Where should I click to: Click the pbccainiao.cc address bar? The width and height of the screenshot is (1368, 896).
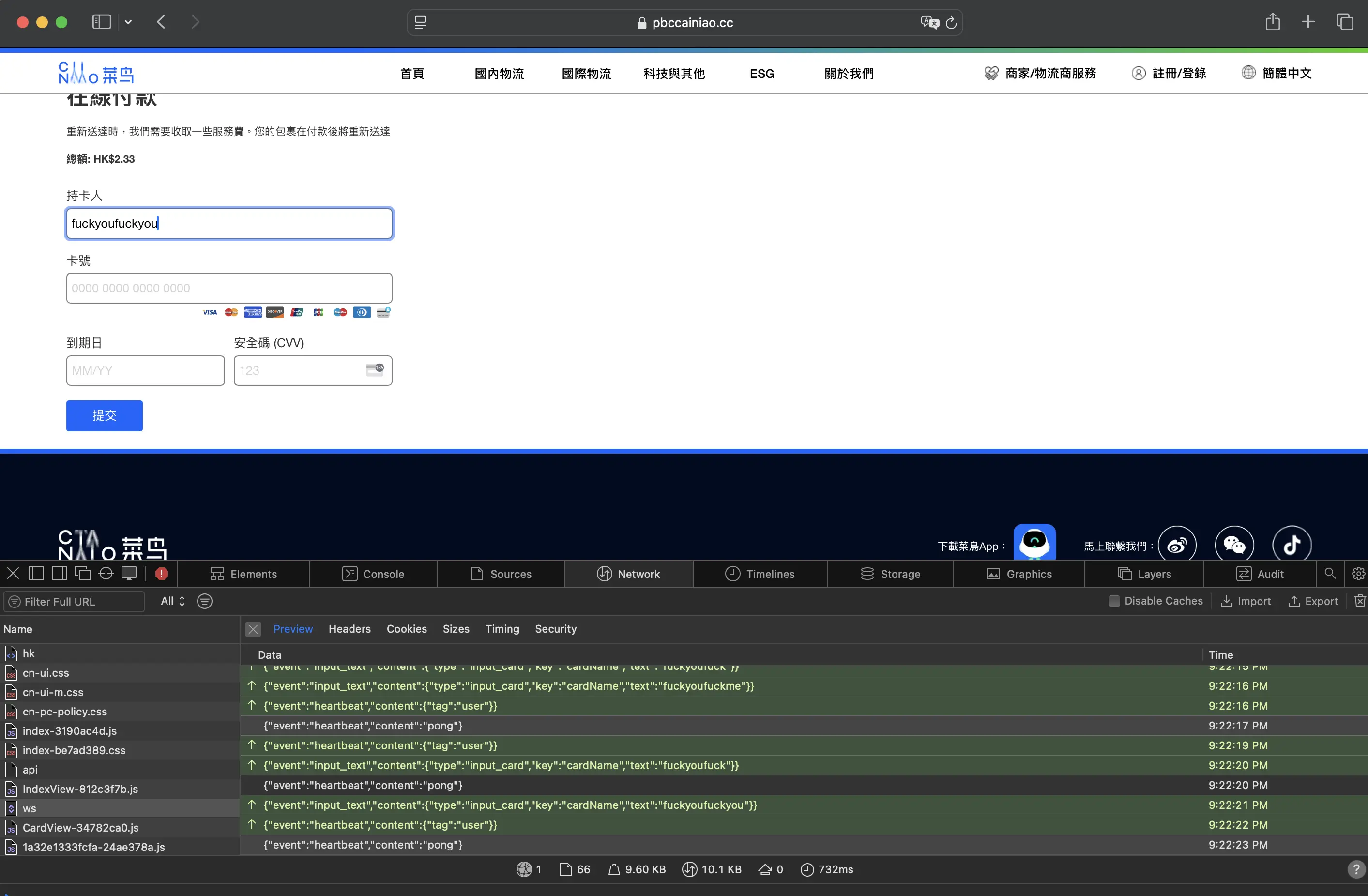point(684,22)
